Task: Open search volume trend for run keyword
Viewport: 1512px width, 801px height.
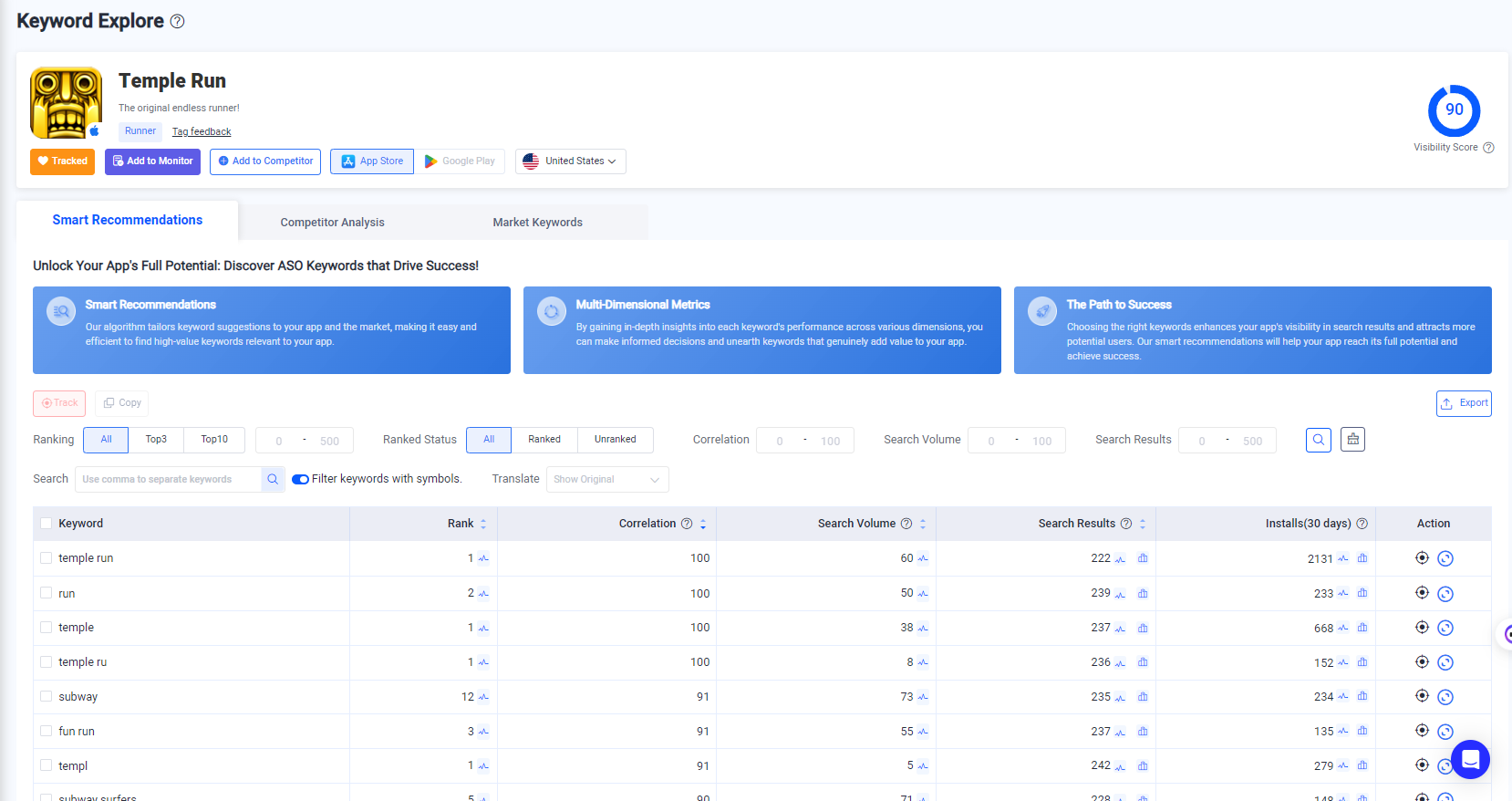Action: [923, 594]
